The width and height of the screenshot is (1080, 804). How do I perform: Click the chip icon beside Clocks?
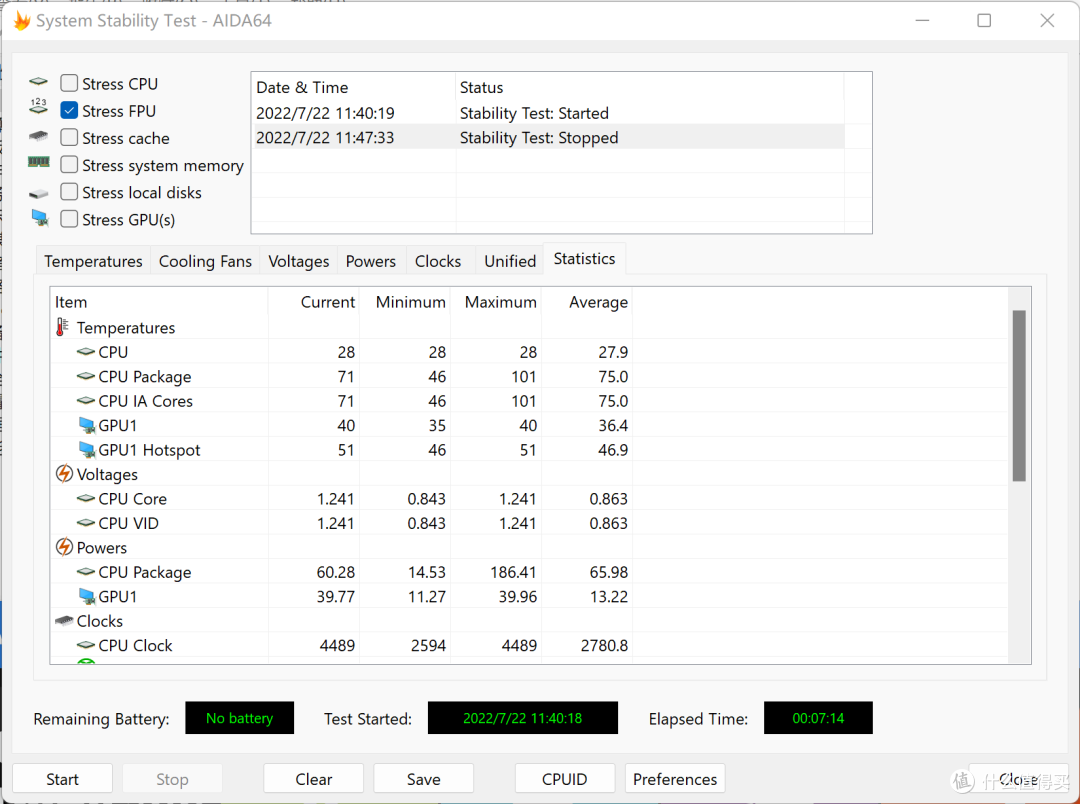coord(64,621)
